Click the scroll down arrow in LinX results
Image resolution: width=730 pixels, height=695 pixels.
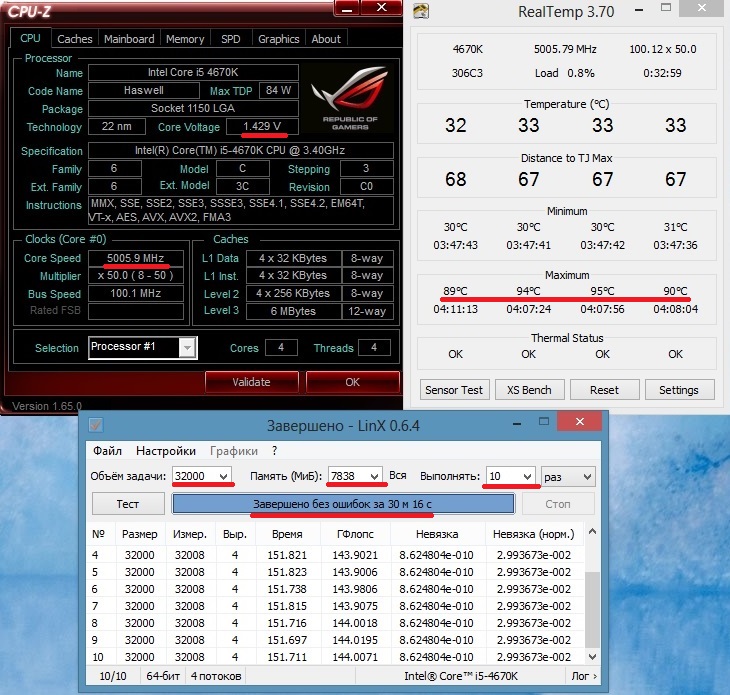point(592,657)
